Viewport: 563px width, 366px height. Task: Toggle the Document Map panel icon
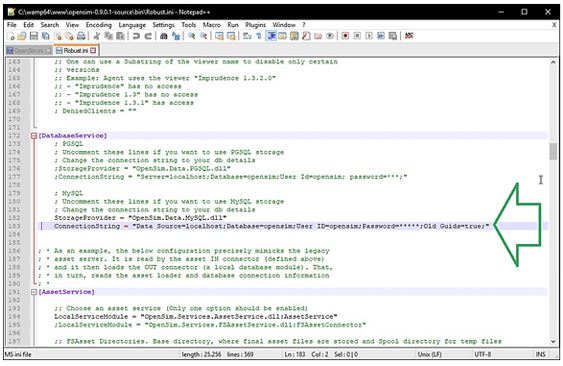pos(294,36)
